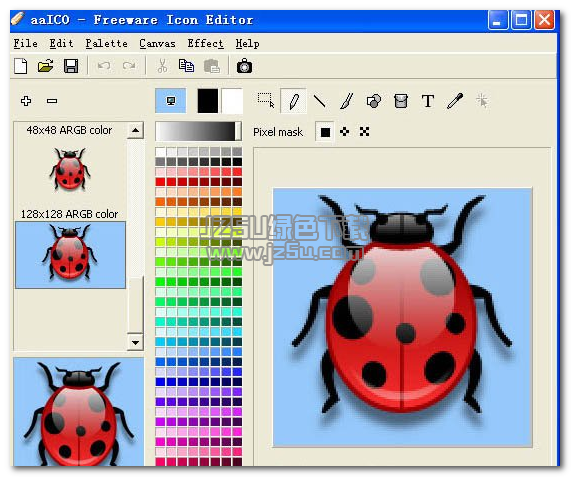
Task: Open an existing icon file
Action: (x=46, y=66)
